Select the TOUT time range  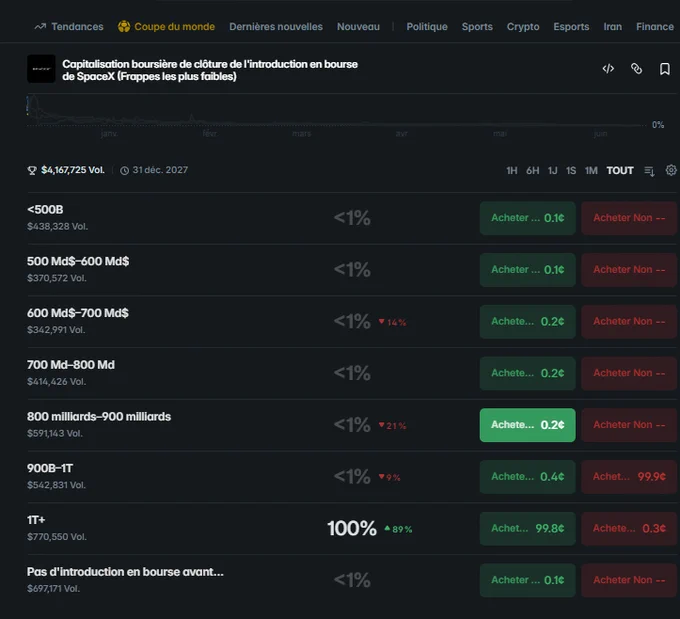[620, 170]
